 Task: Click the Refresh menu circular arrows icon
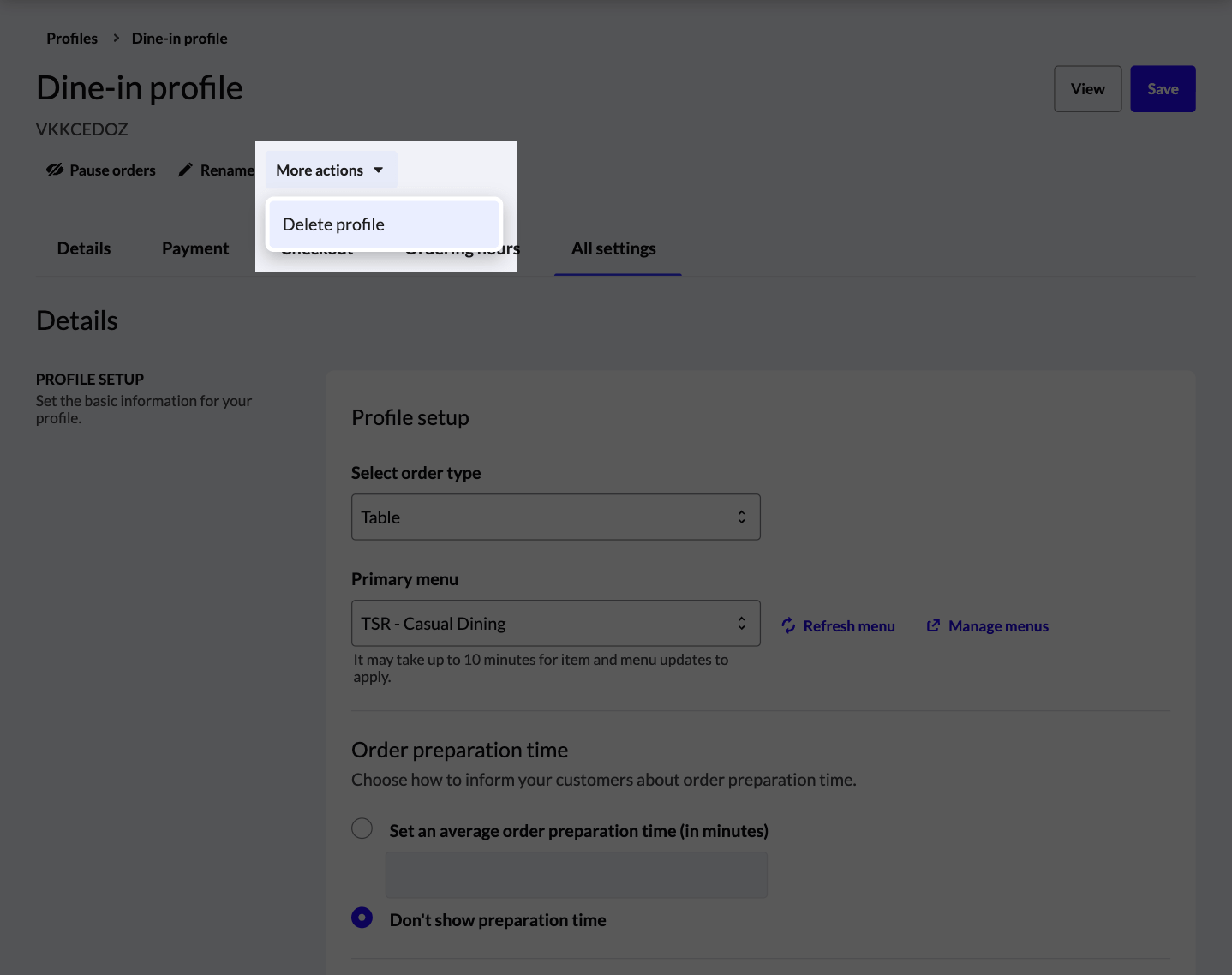[x=788, y=625]
